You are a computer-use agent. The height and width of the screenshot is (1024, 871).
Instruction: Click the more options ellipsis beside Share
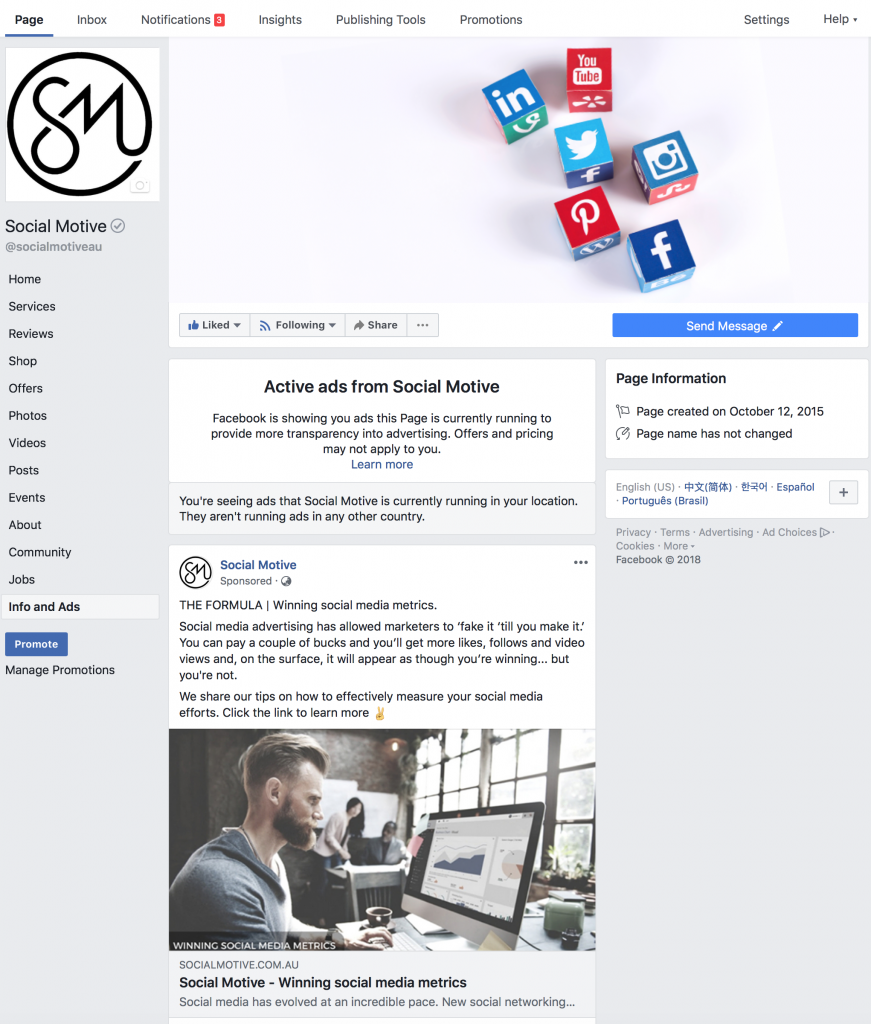click(x=422, y=325)
